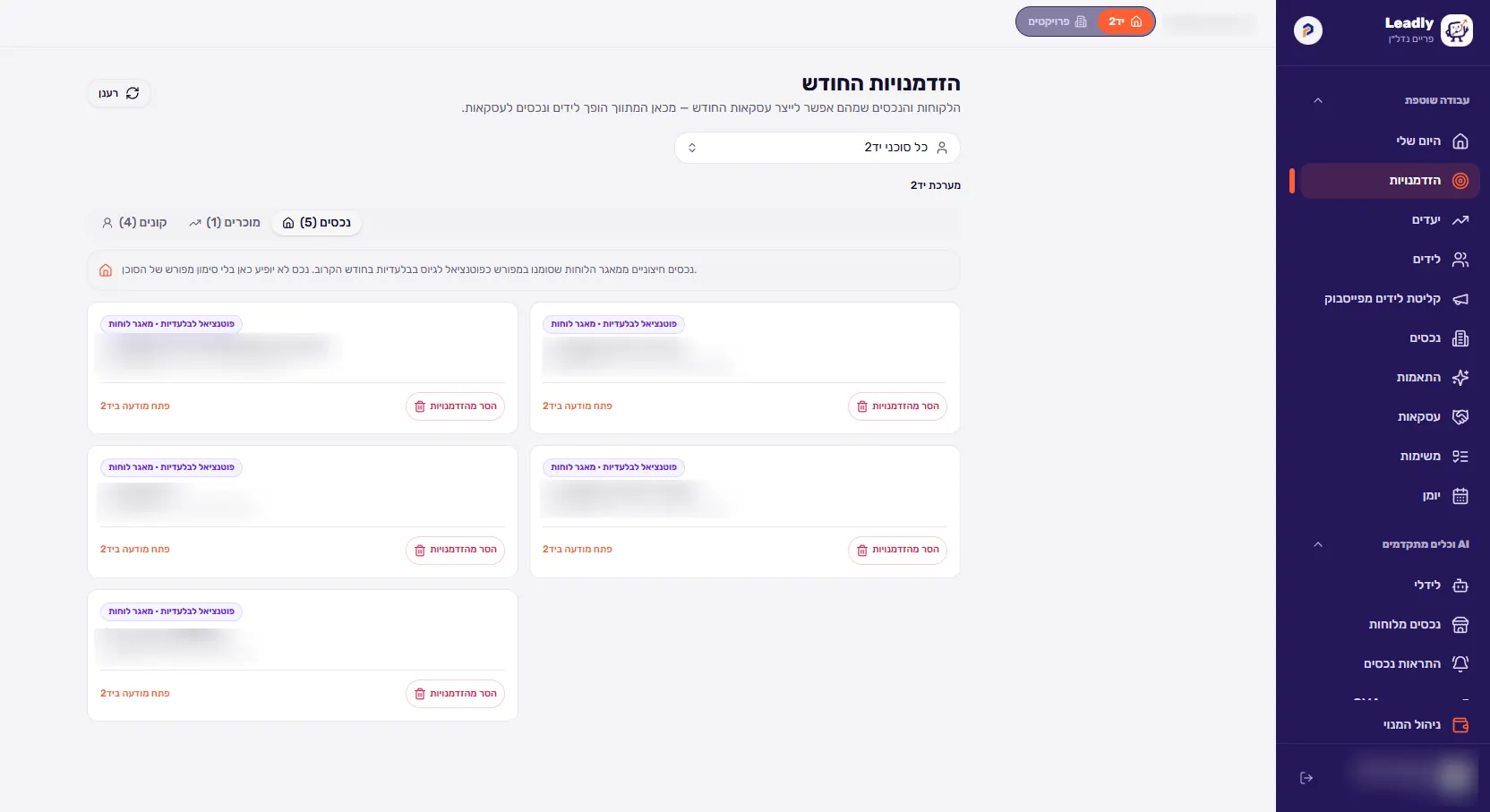Click פתח מודעה ביד2 in the middle left card
1490x812 pixels.
135,550
